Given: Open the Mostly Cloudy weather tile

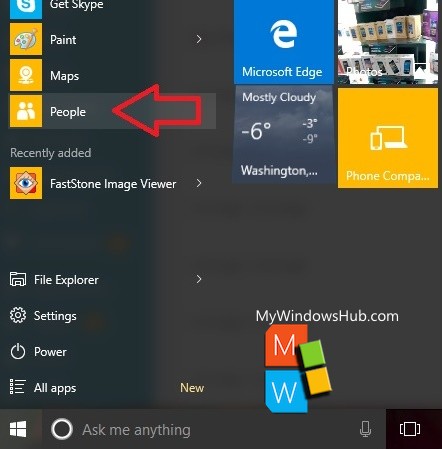Looking at the screenshot, I should (x=284, y=135).
